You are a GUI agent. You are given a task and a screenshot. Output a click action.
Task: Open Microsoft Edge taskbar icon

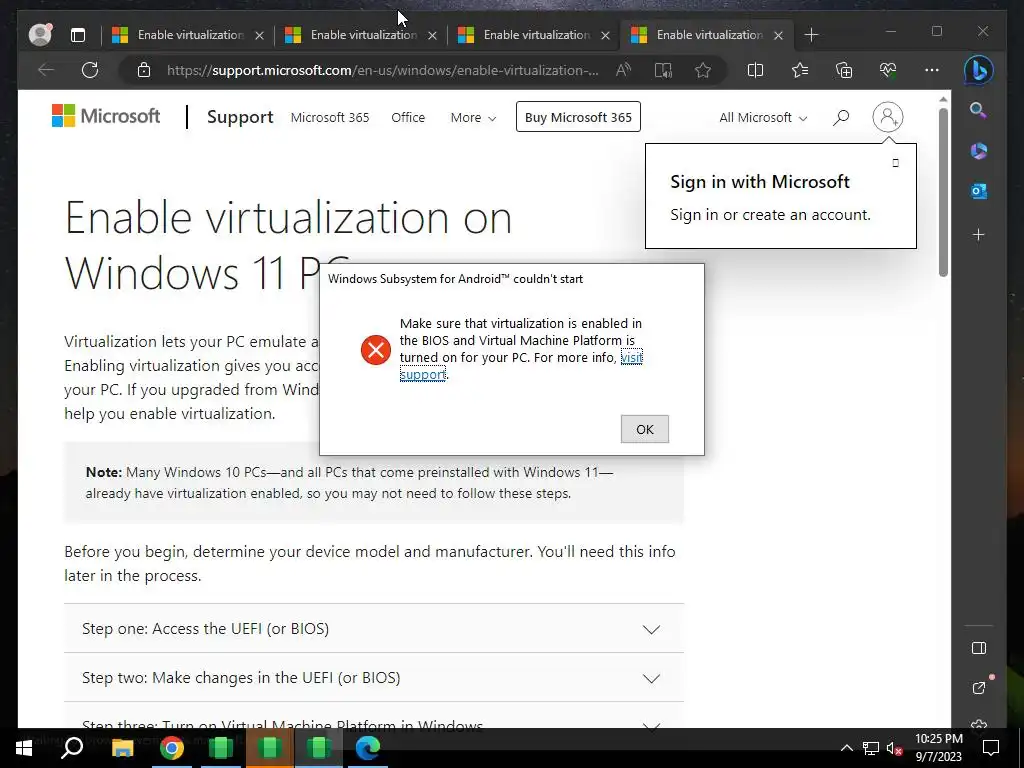point(368,748)
